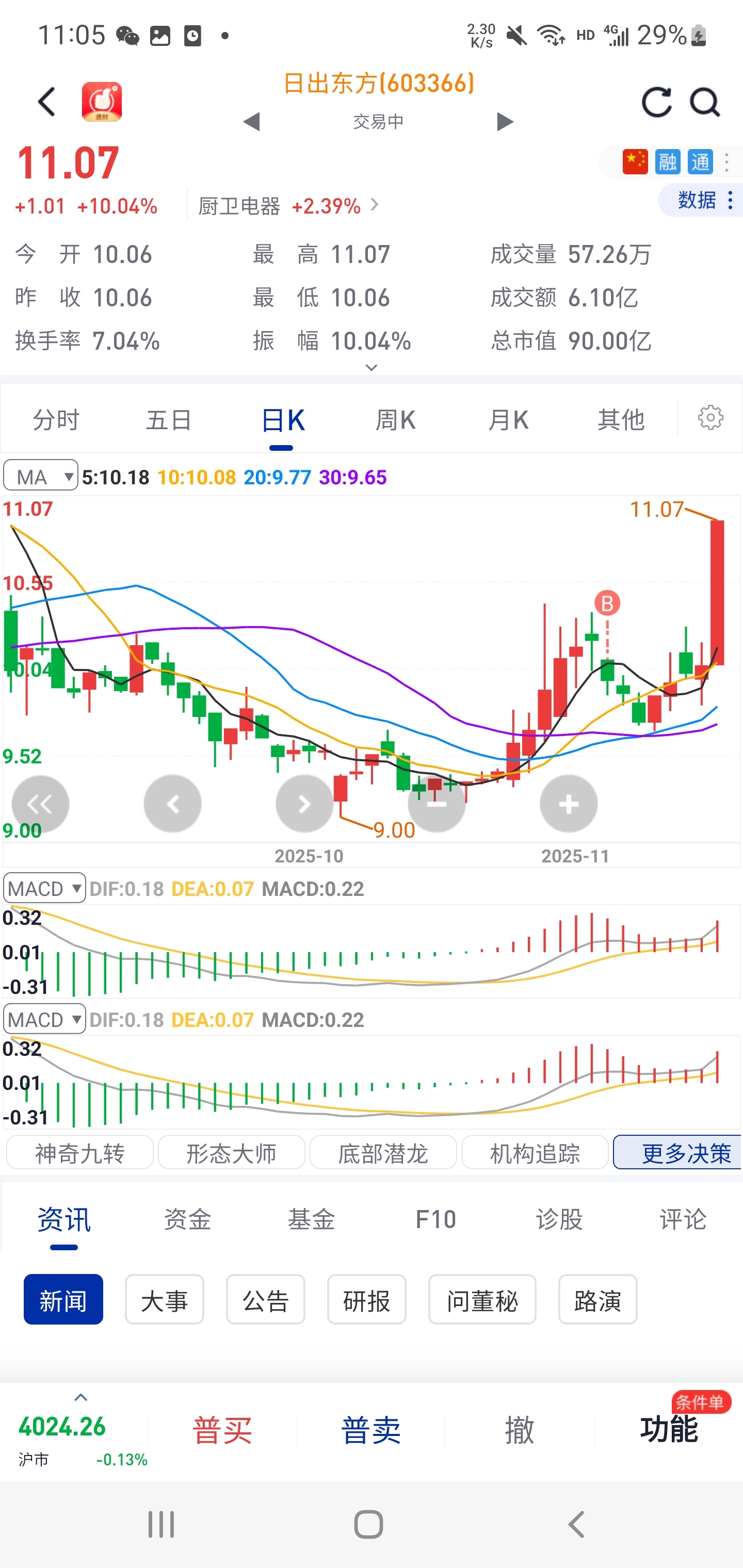Image resolution: width=743 pixels, height=1568 pixels.
Task: Open 厨卫电器 sector link
Action: 288,206
